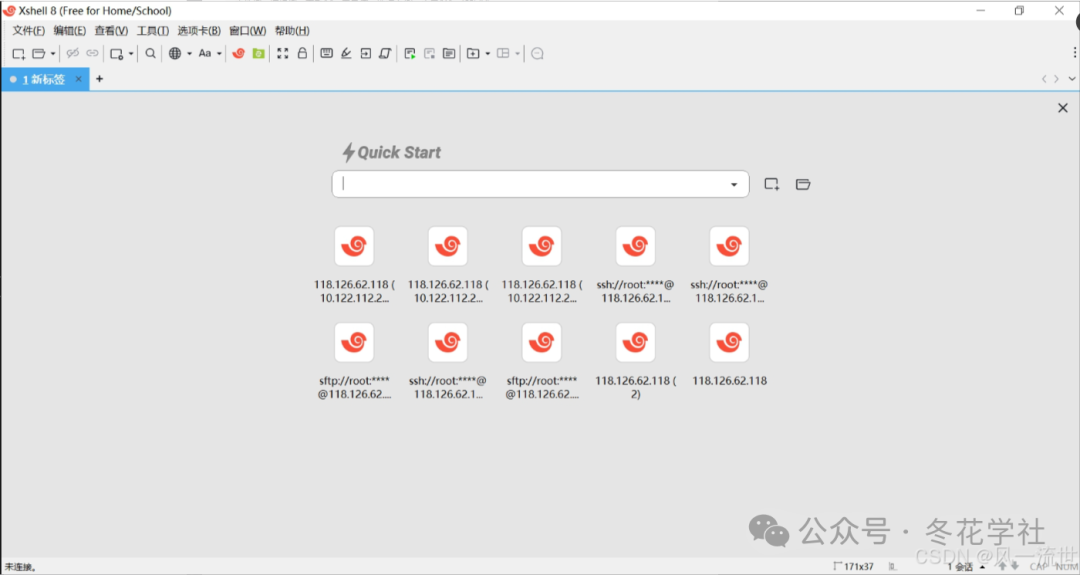The image size is (1080, 575).
Task: Open the 窗口(W) menu
Action: pos(247,31)
